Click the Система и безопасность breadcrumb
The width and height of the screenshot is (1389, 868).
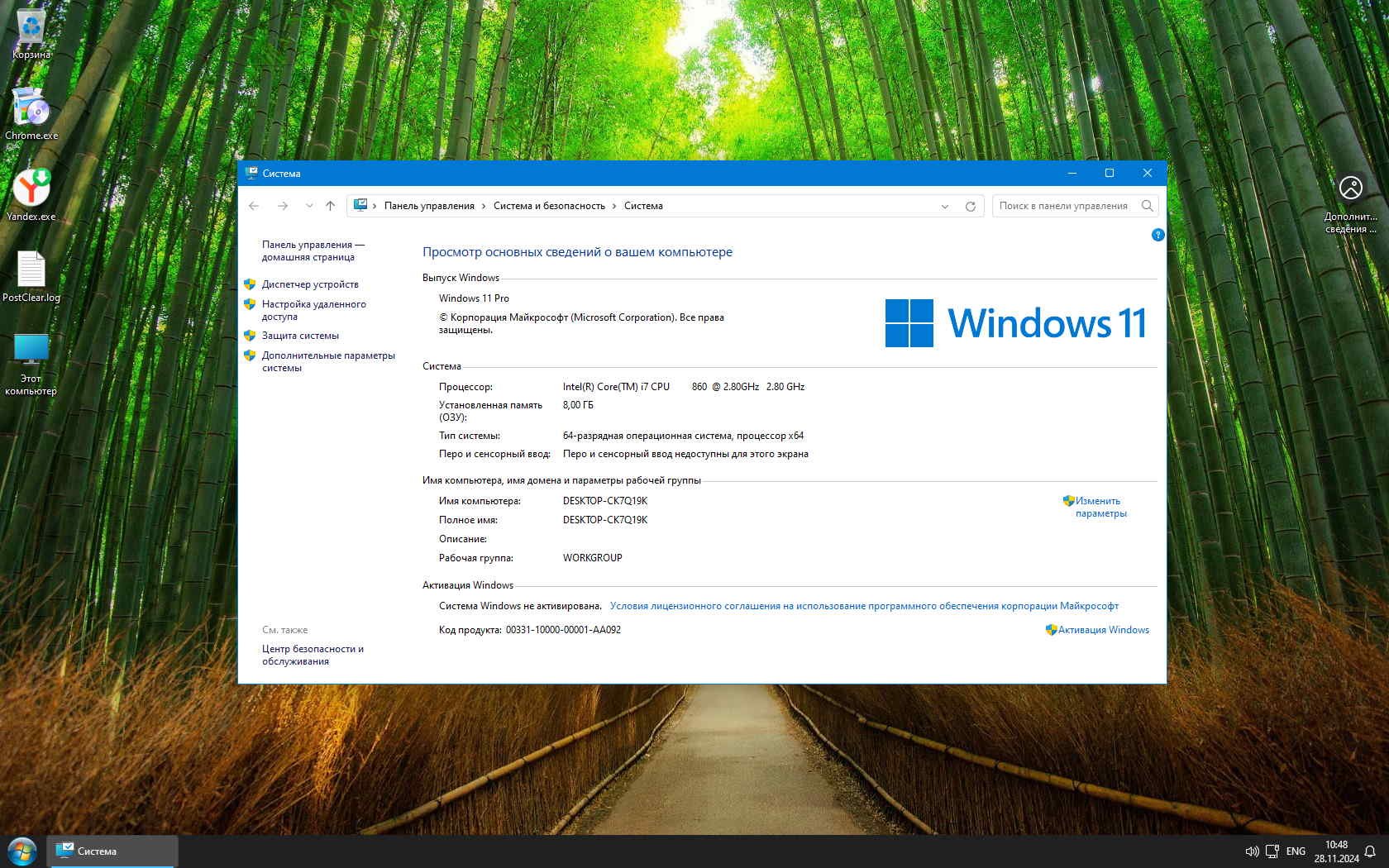(549, 206)
